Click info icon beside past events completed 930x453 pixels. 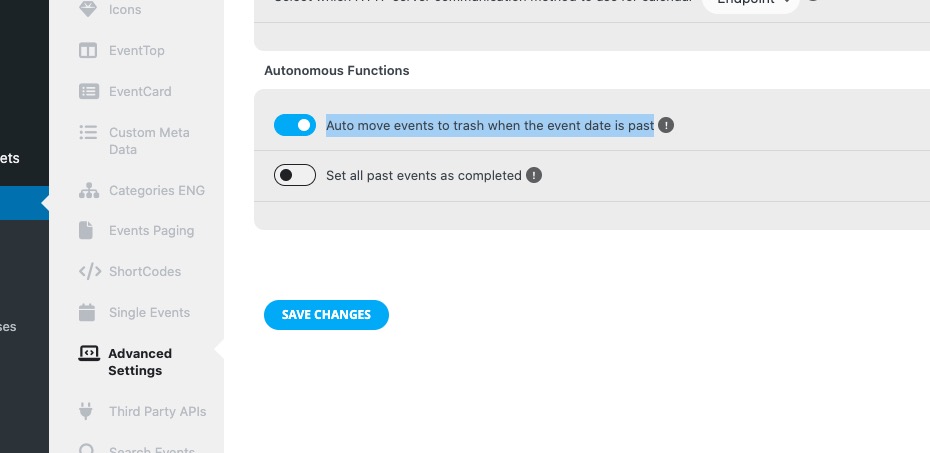(534, 176)
